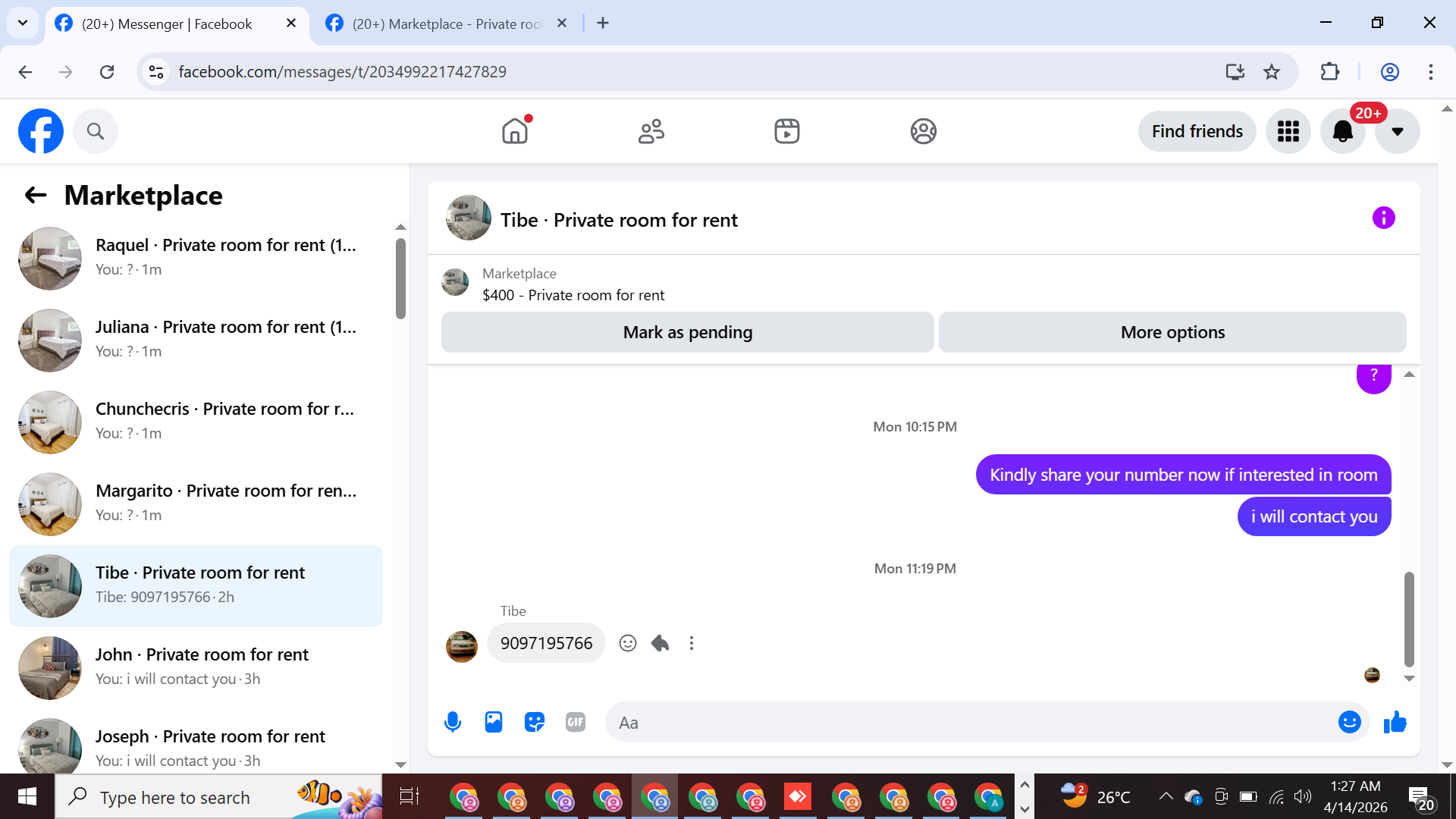Type in the Aa message field
The image size is (1456, 819).
pyautogui.click(x=971, y=722)
